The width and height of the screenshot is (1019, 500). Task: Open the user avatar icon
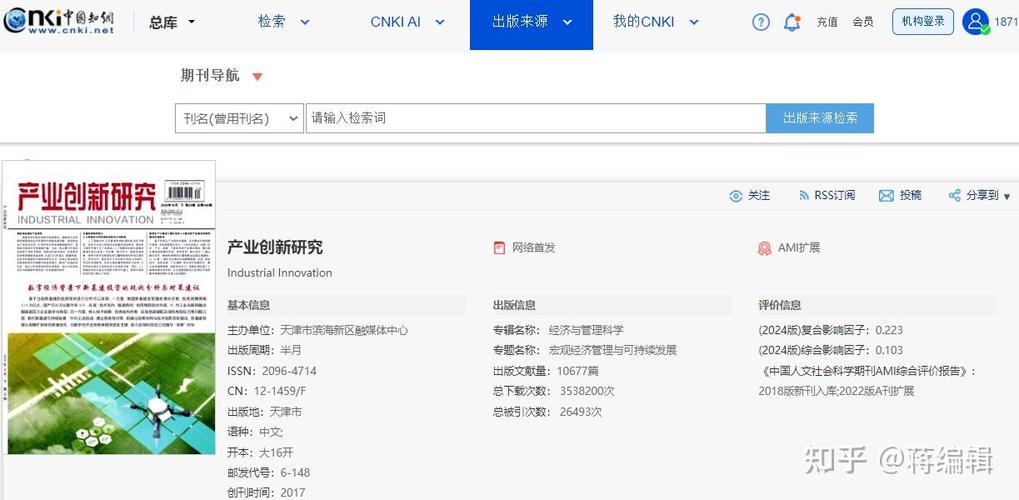pos(975,21)
